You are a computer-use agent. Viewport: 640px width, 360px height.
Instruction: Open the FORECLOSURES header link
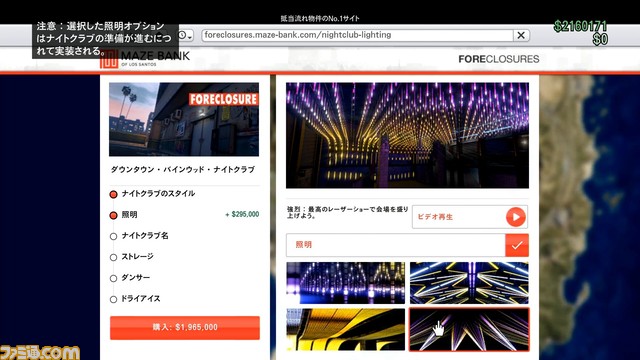[x=498, y=59]
